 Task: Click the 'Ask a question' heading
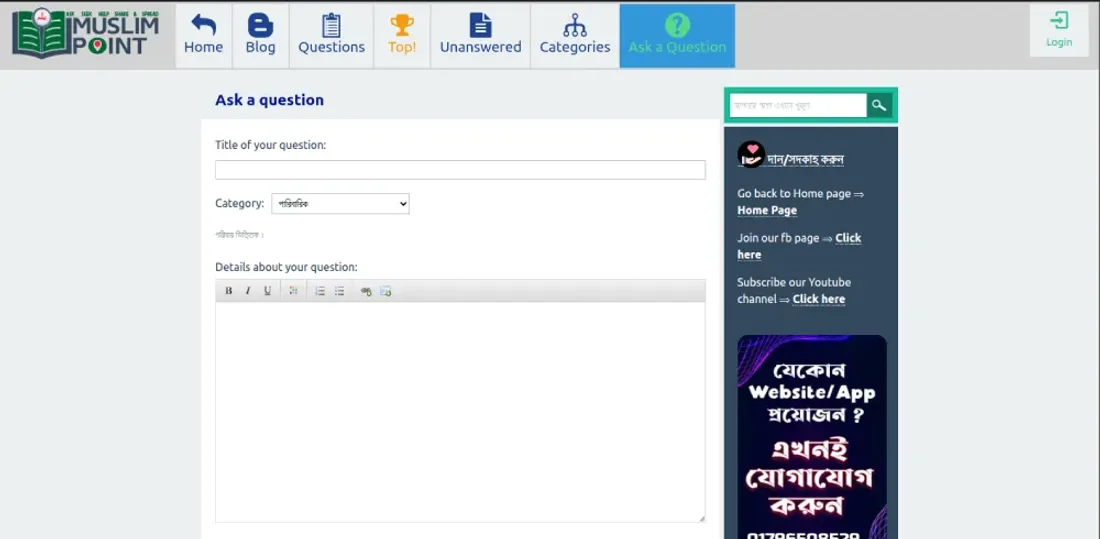tap(269, 100)
